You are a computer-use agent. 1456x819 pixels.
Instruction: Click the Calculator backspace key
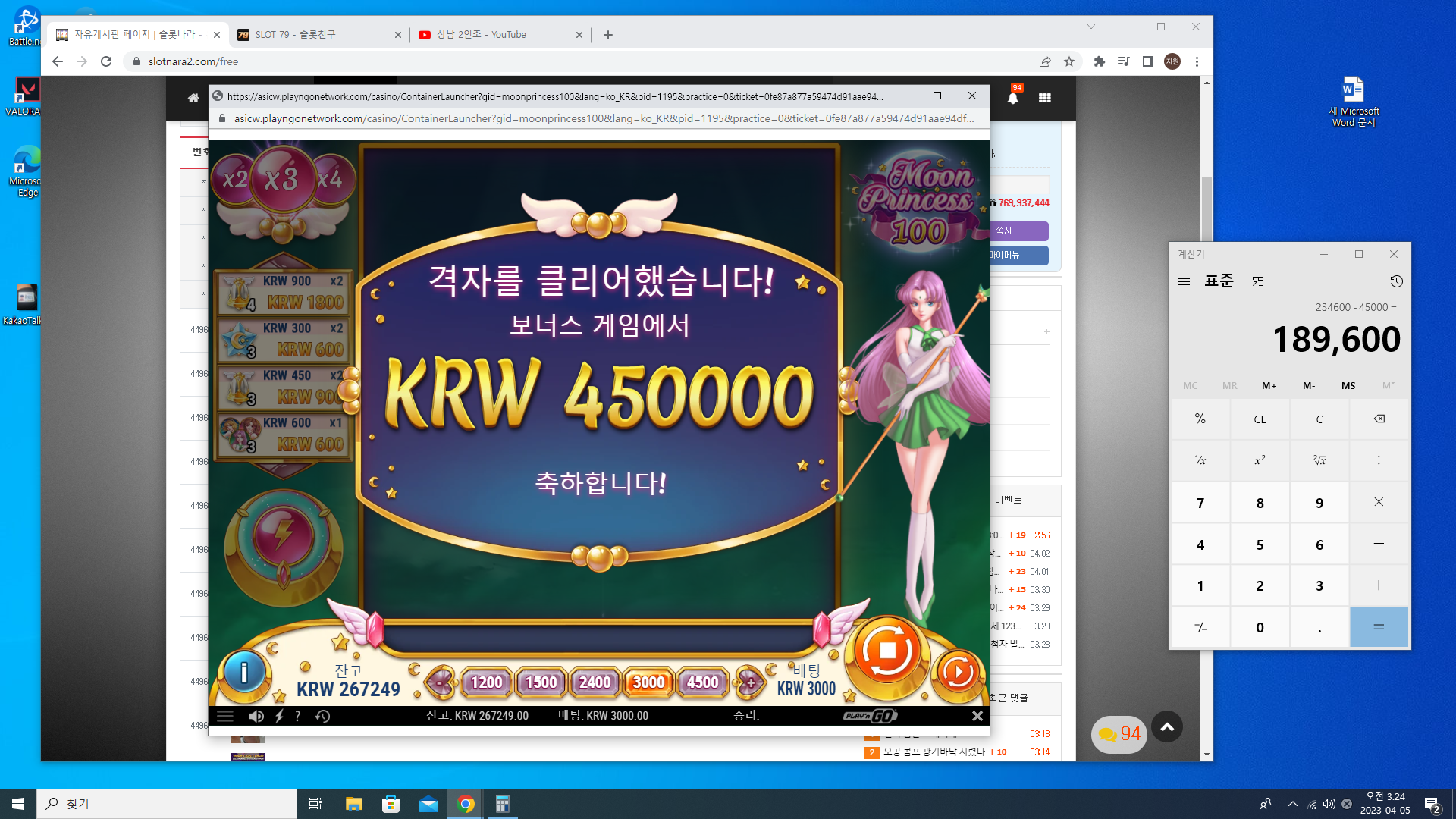point(1379,419)
